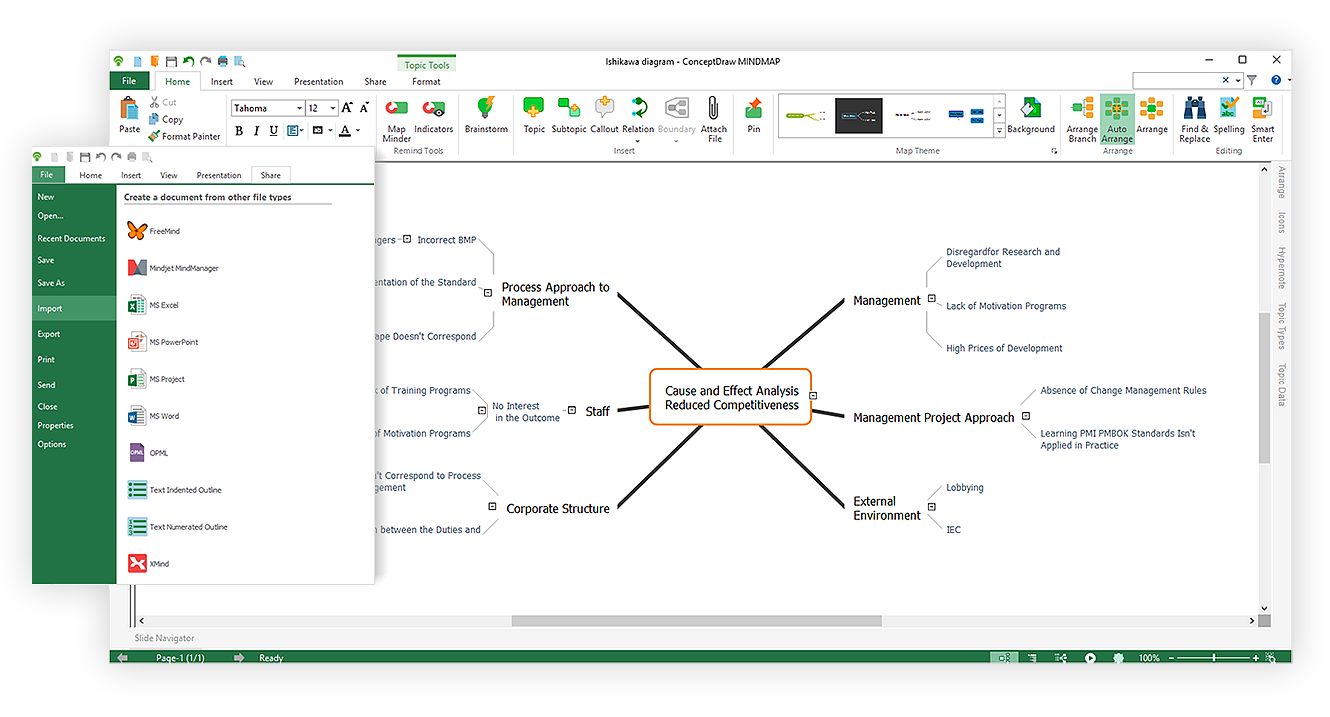Import from OPML file

pyautogui.click(x=148, y=453)
